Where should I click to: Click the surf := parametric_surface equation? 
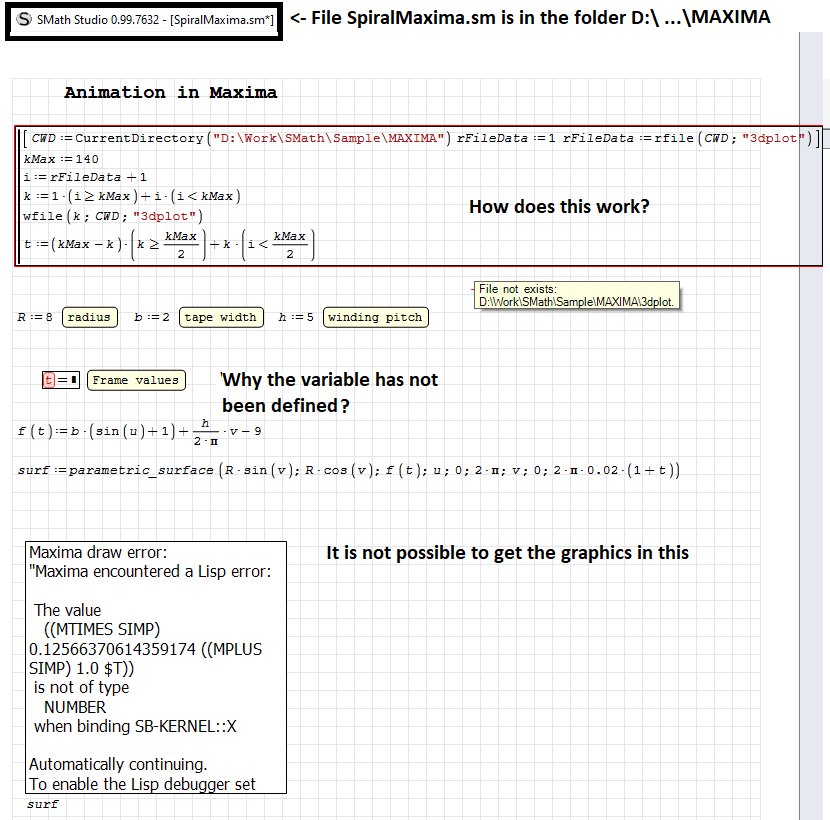(x=348, y=470)
